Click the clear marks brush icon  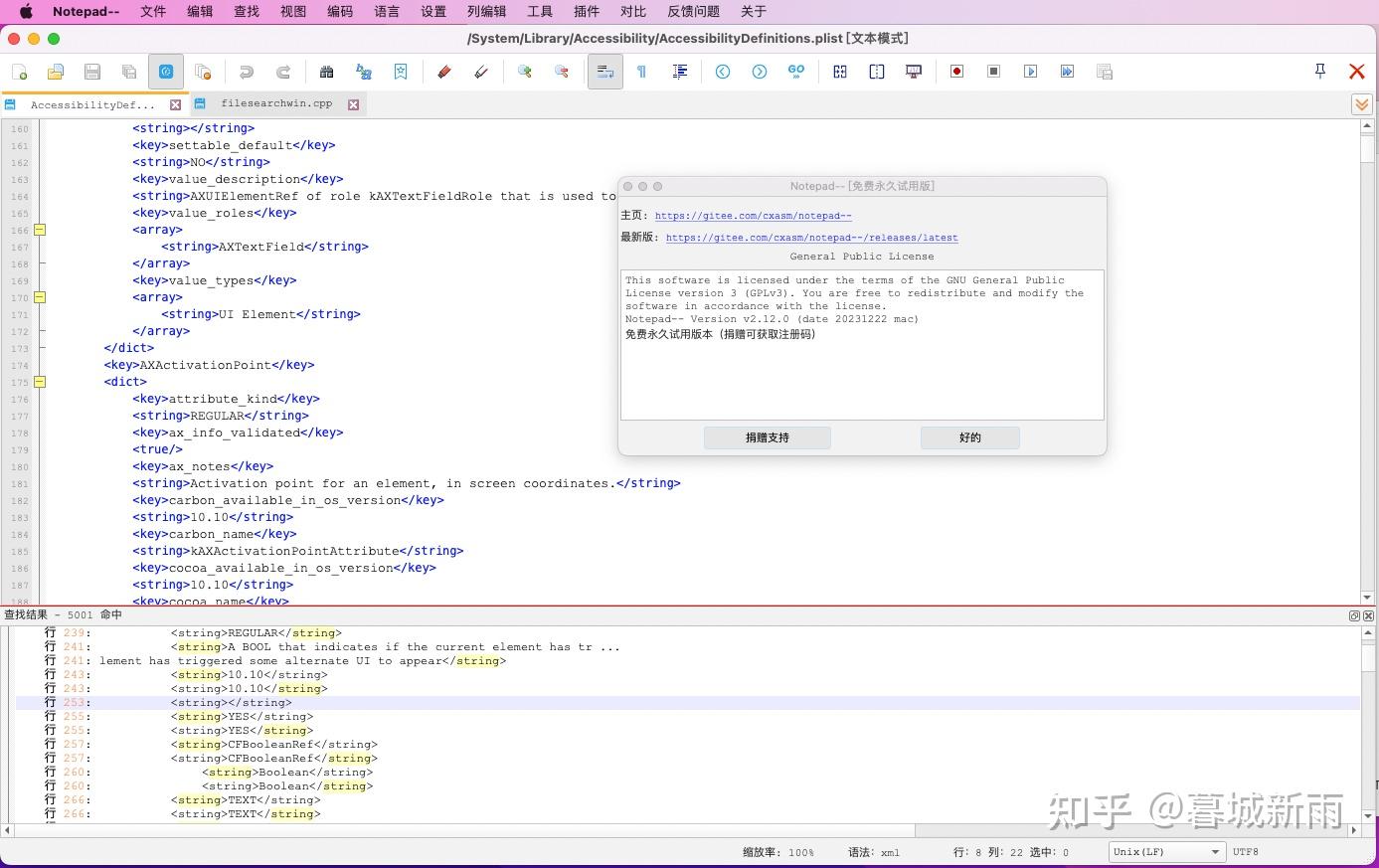481,72
